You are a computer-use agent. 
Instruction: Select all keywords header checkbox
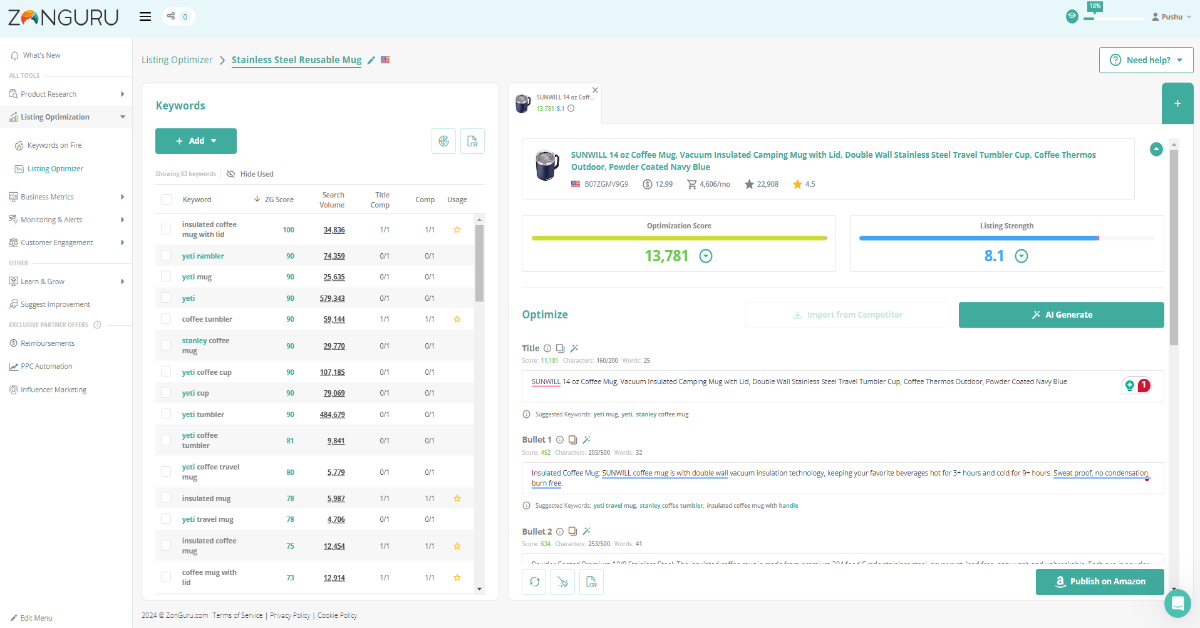click(x=166, y=199)
